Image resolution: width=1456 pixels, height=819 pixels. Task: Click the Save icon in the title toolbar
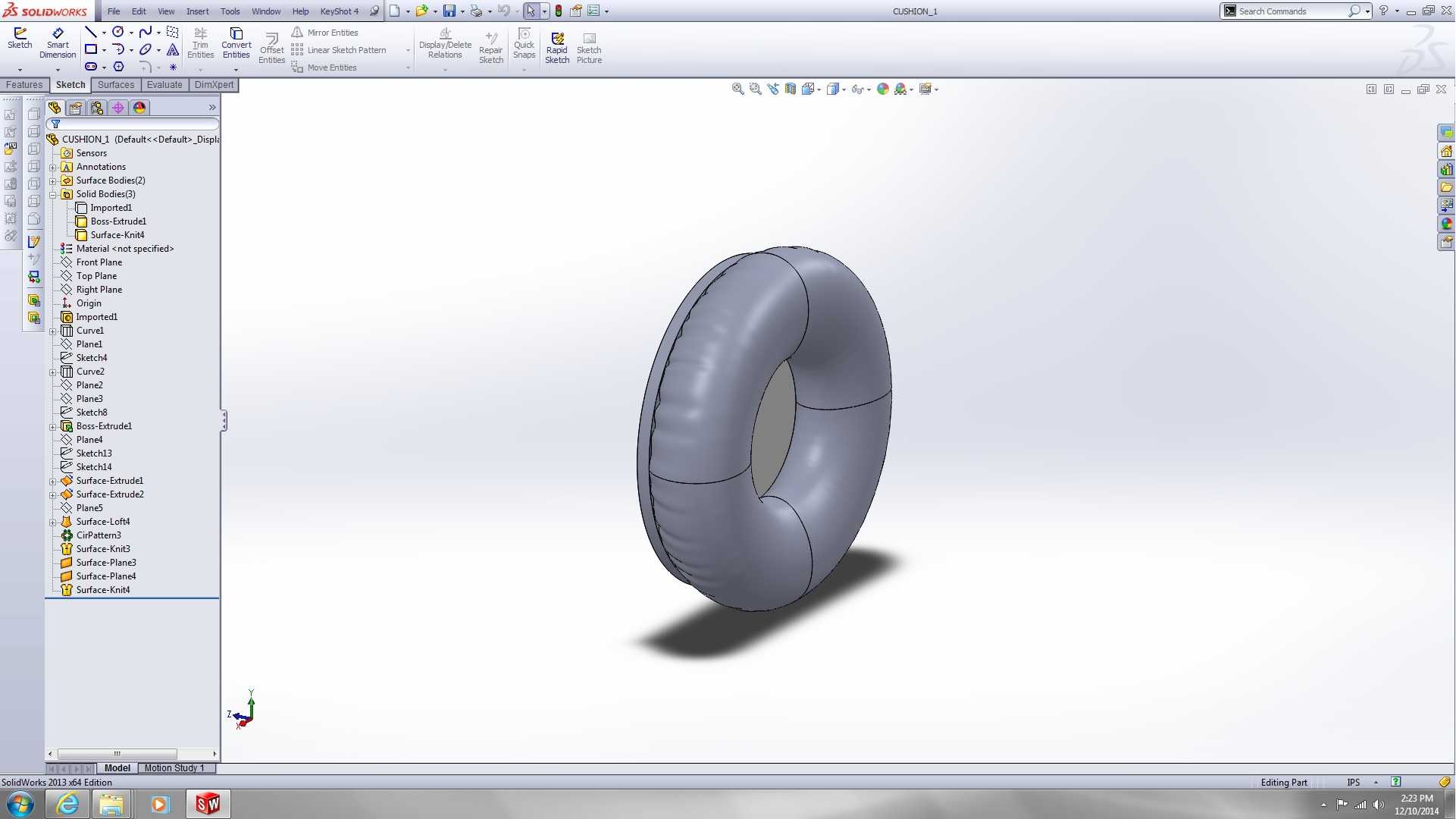[449, 11]
